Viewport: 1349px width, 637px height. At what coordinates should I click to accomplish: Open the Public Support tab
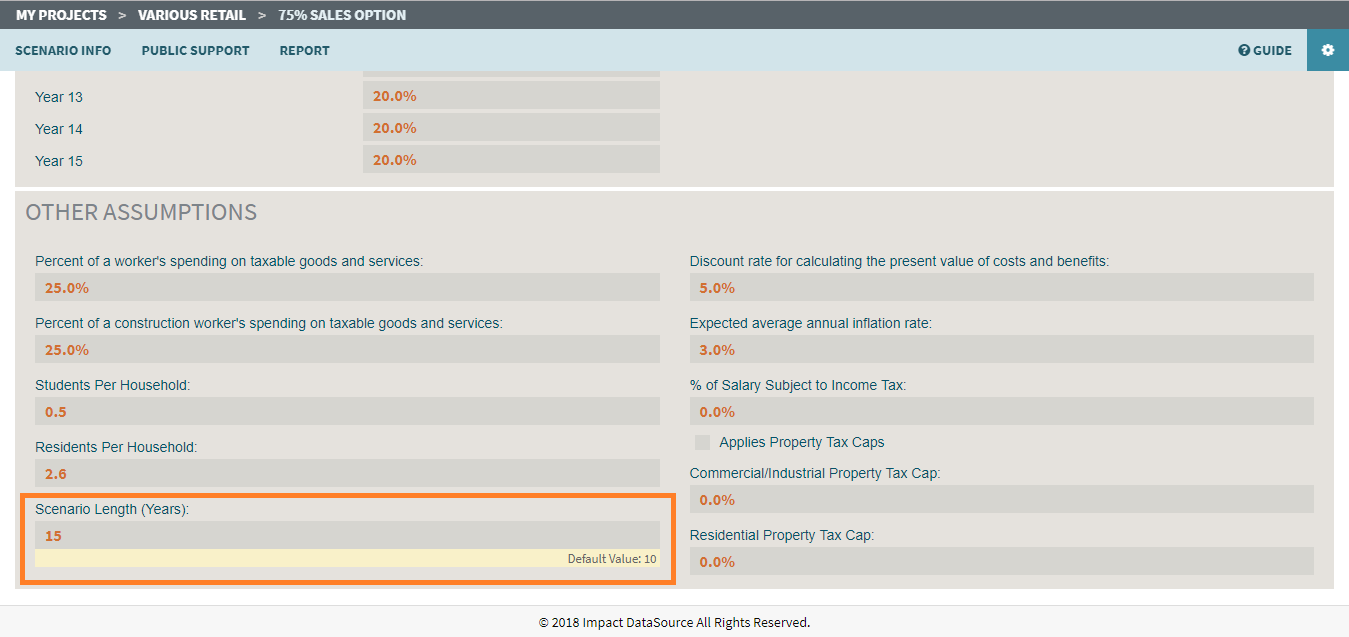pos(195,50)
